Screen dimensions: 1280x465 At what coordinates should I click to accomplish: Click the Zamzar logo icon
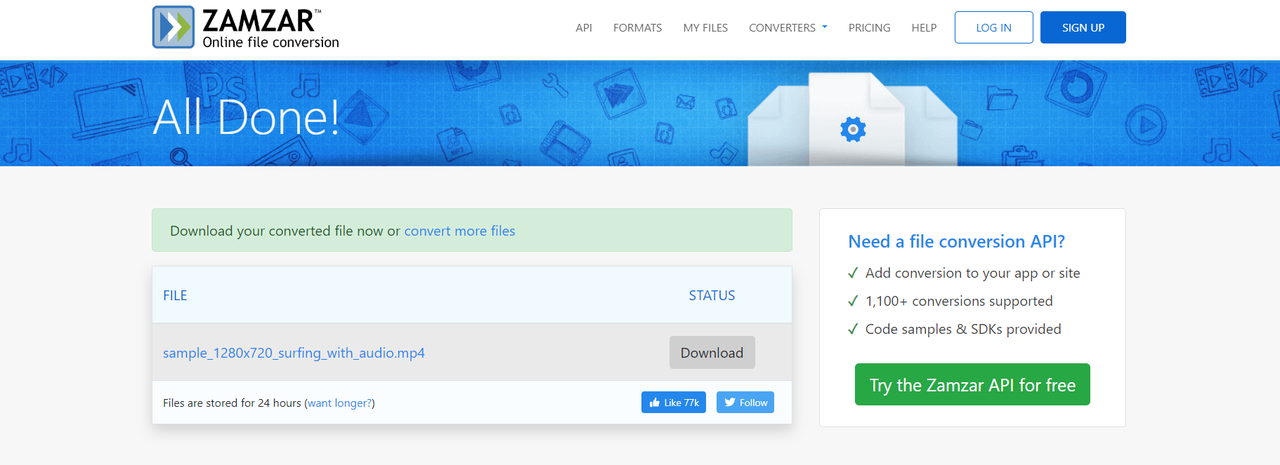coord(174,27)
